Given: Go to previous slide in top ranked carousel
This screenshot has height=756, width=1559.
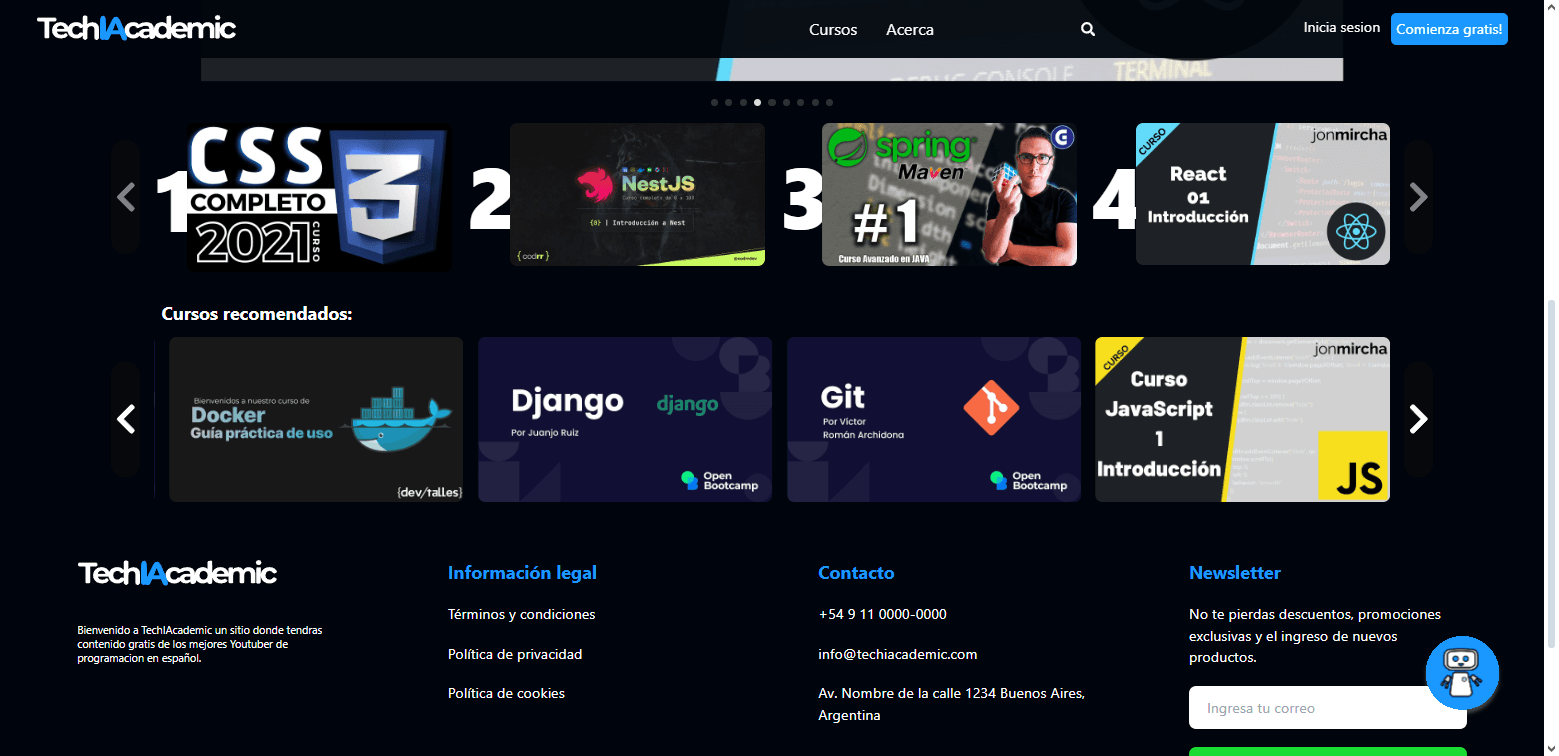Looking at the screenshot, I should 126,197.
